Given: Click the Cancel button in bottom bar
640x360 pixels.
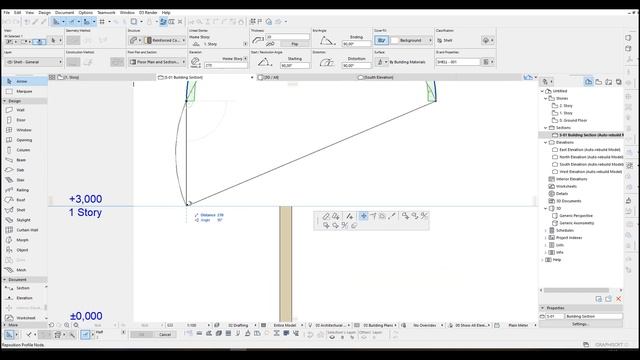Looking at the screenshot, I should (165, 335).
